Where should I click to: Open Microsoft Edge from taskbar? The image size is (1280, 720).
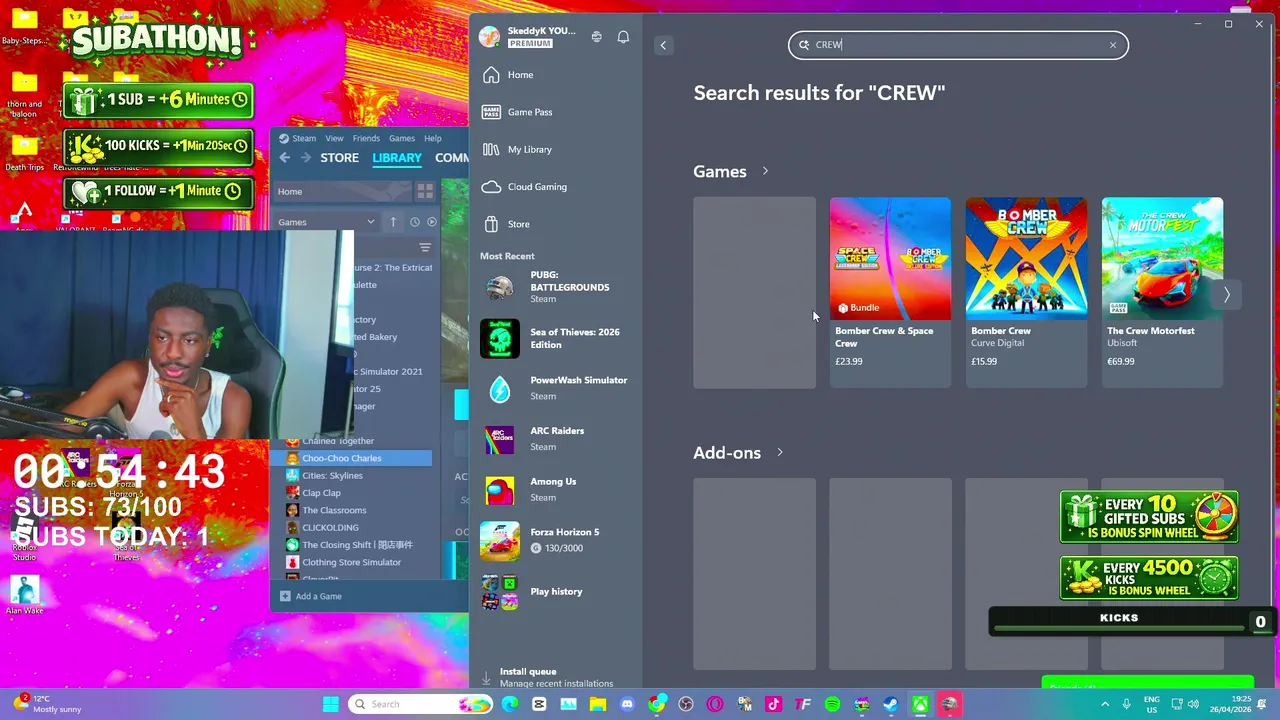tap(510, 704)
